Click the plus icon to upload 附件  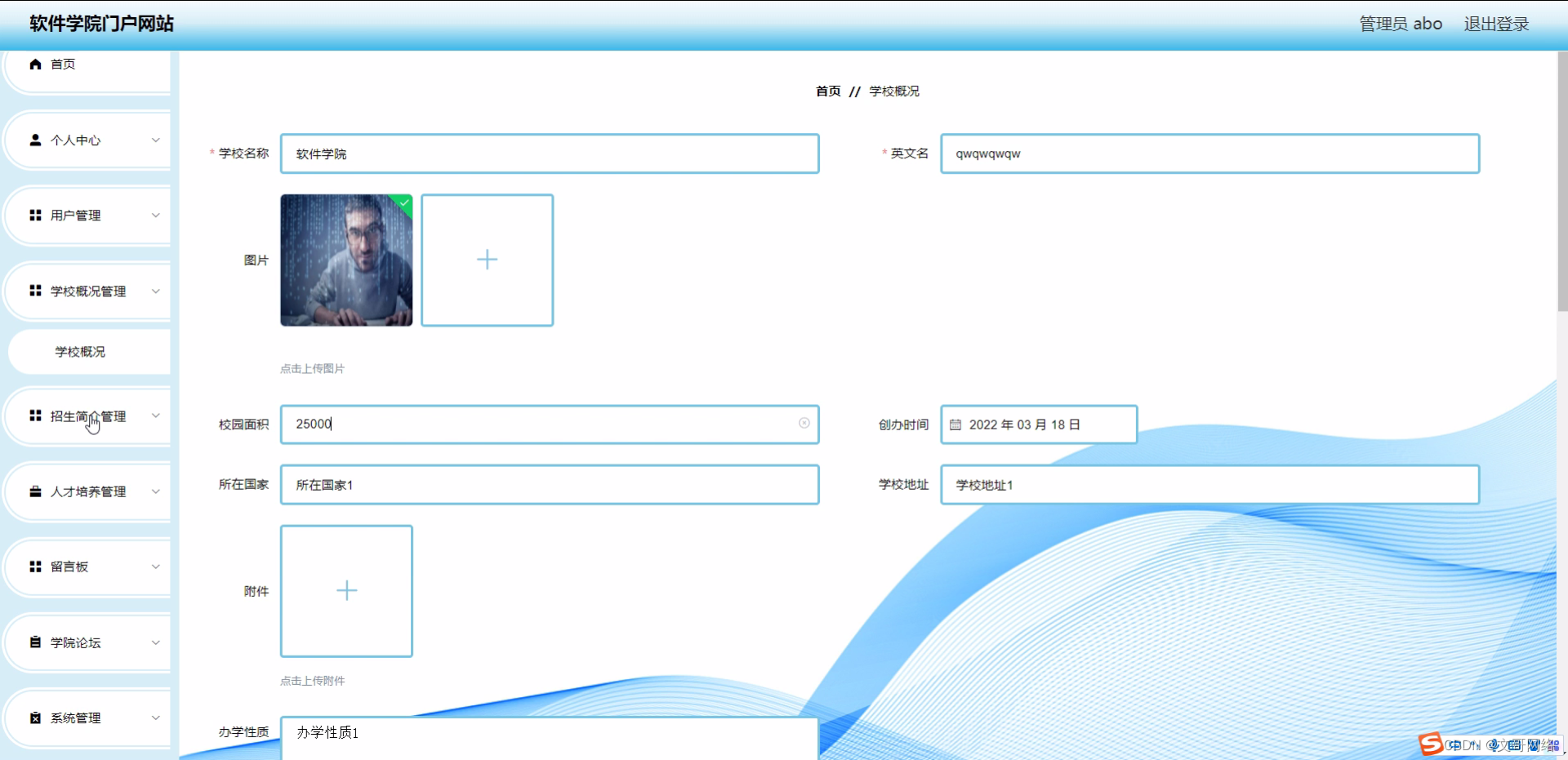point(346,590)
